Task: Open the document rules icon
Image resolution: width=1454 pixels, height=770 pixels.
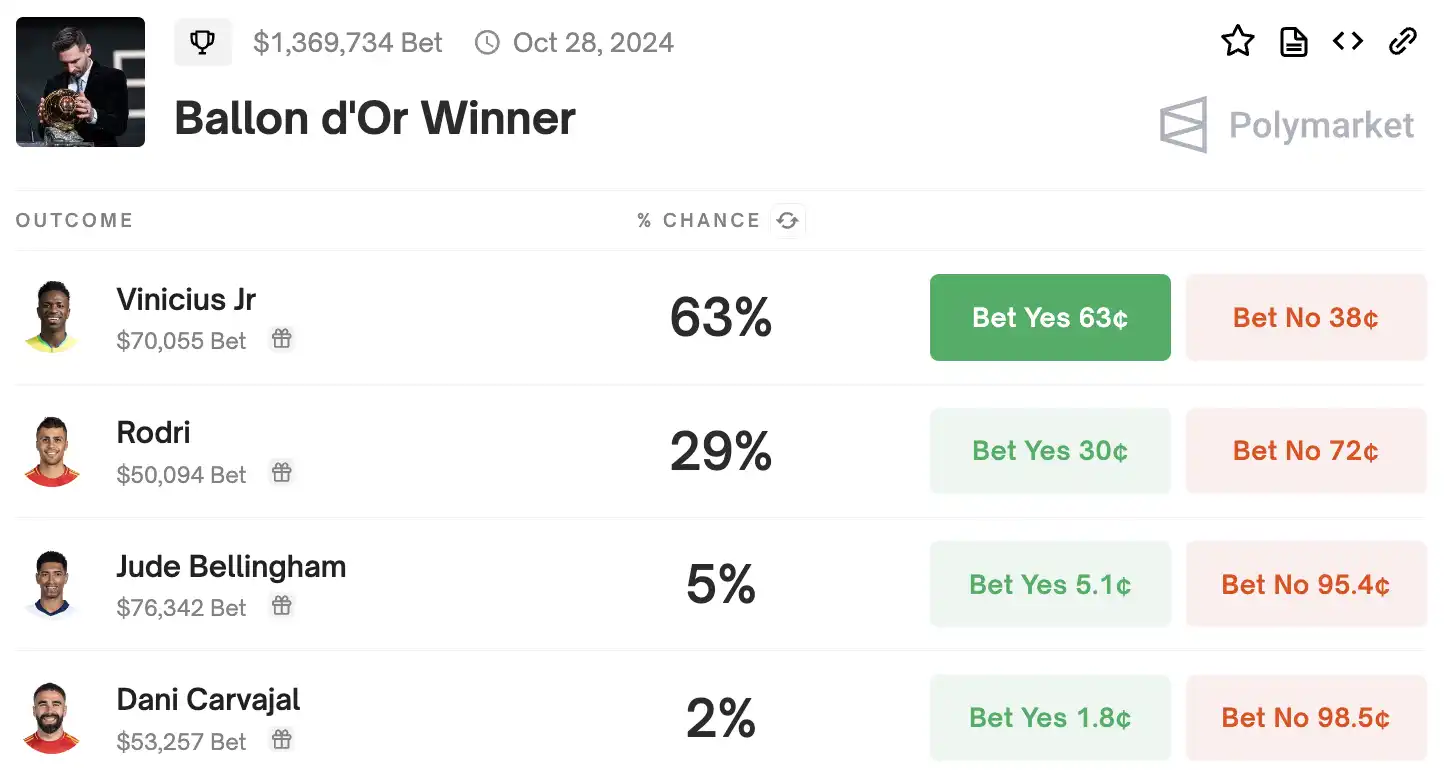Action: 1294,42
